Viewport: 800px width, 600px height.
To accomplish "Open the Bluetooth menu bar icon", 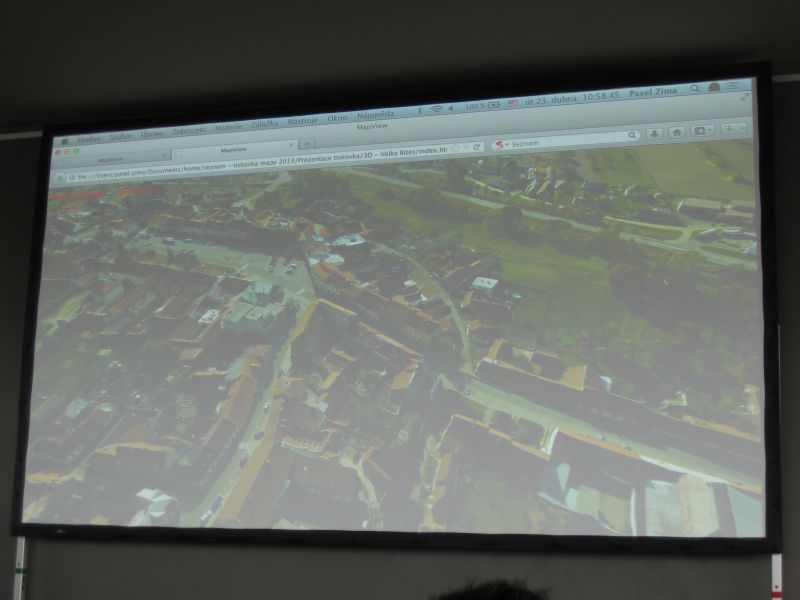I will 420,107.
